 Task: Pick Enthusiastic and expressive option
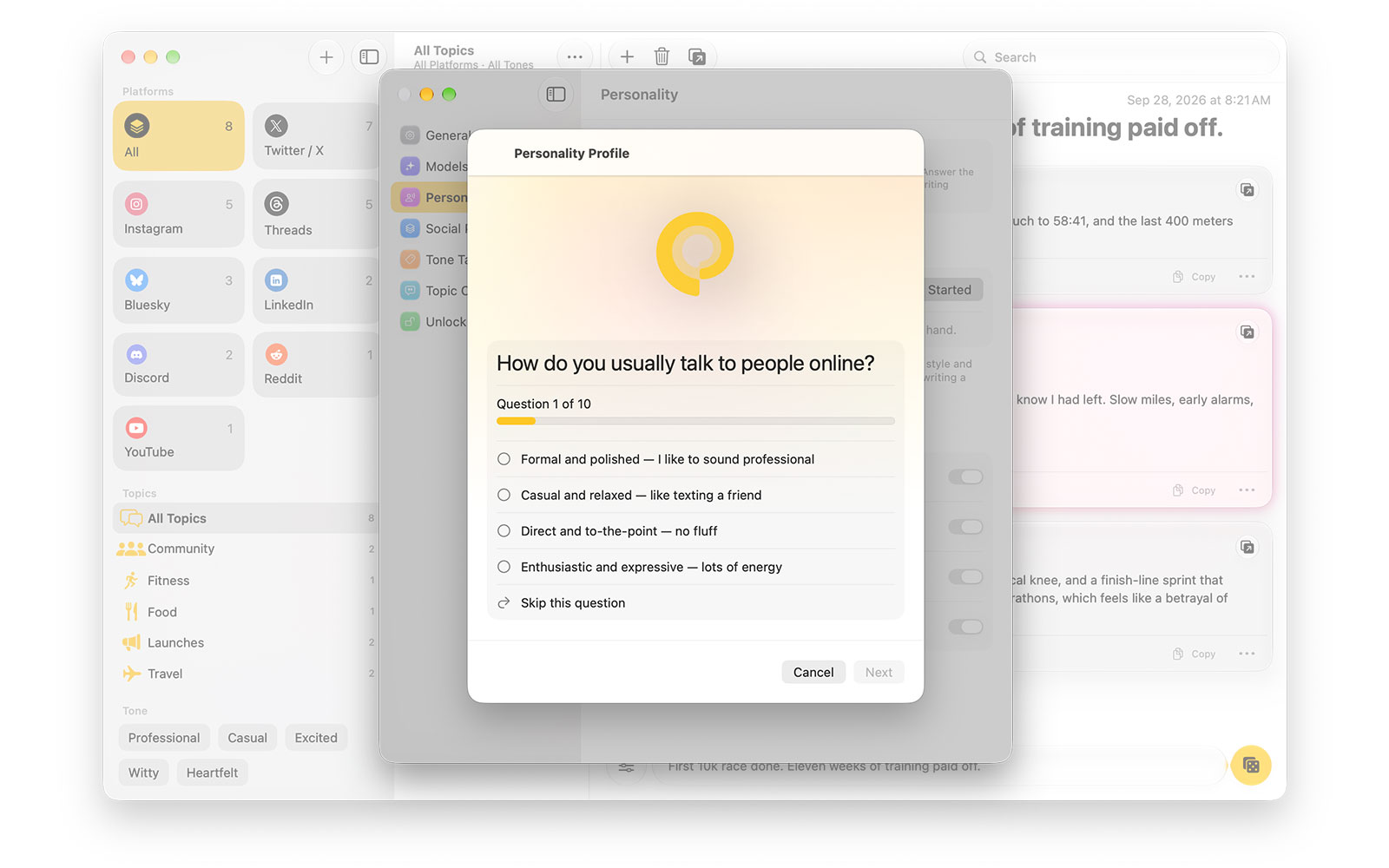coord(695,567)
